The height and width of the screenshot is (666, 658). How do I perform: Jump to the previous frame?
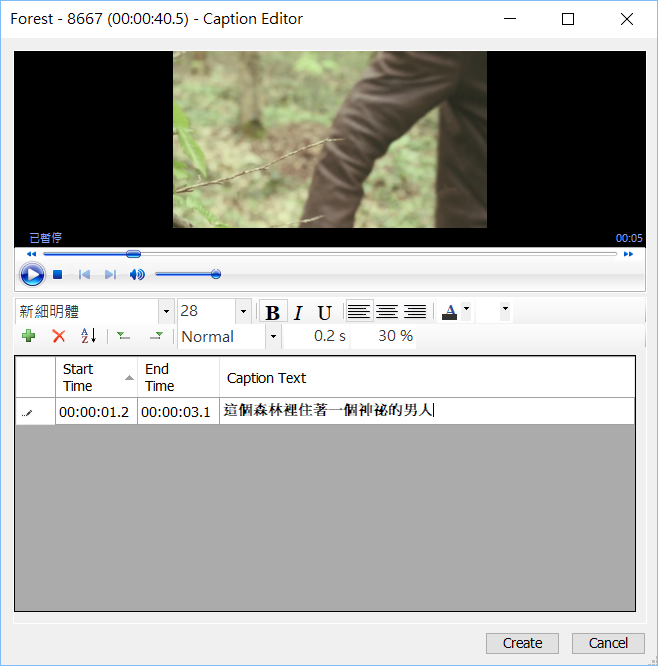click(x=84, y=274)
